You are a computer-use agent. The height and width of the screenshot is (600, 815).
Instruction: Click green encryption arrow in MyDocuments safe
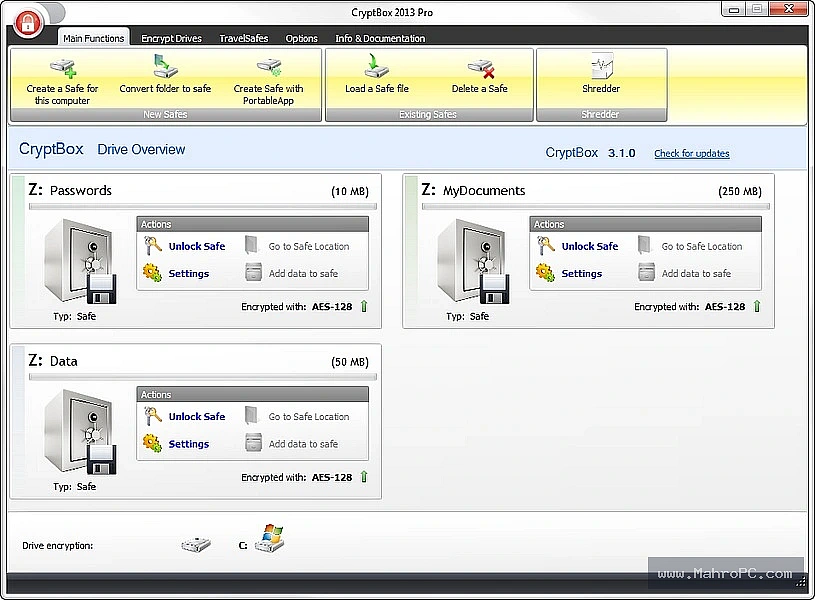(x=757, y=306)
